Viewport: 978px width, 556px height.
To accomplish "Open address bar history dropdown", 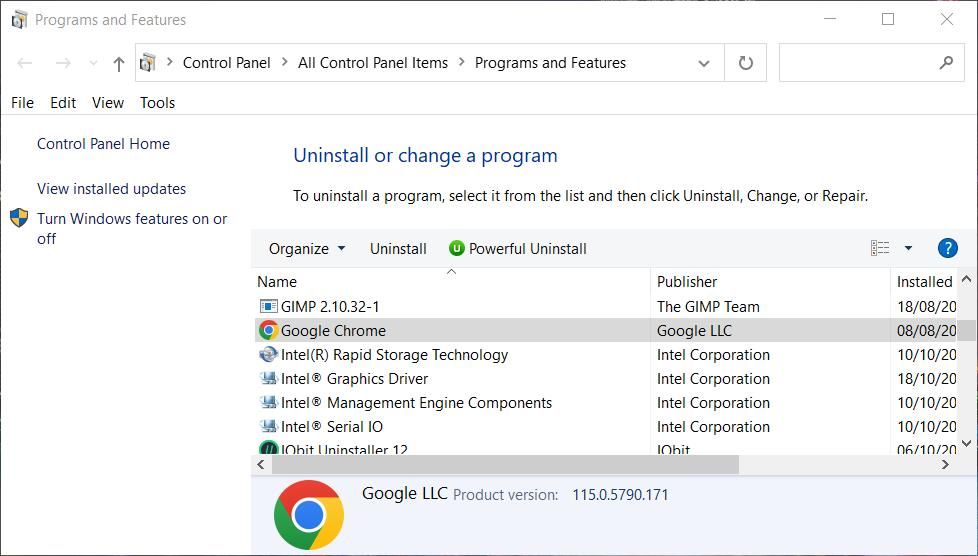I will pos(704,63).
